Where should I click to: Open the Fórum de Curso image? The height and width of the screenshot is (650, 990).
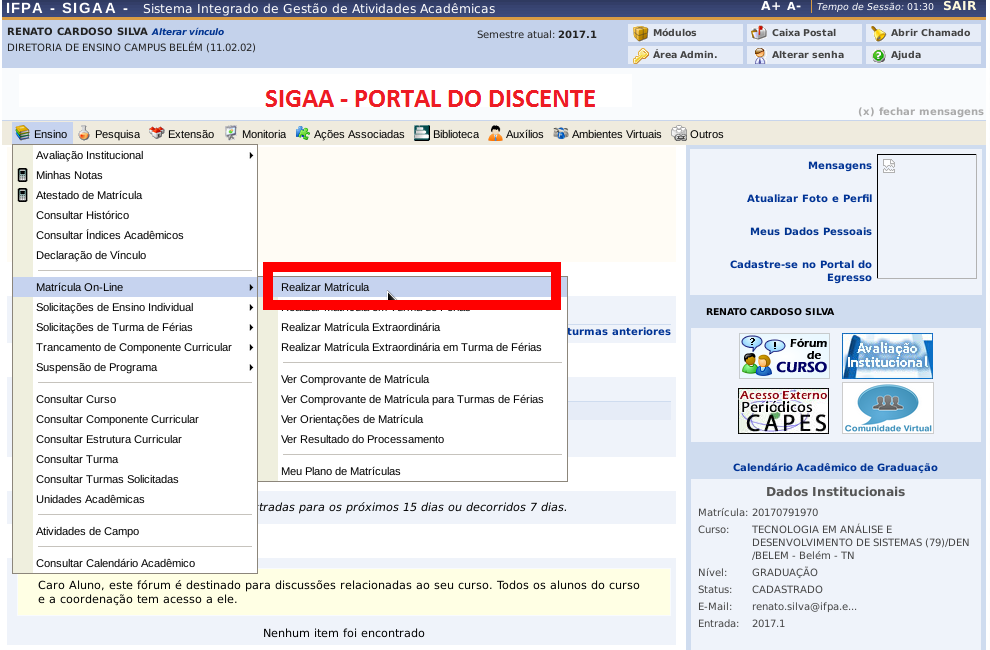click(784, 356)
